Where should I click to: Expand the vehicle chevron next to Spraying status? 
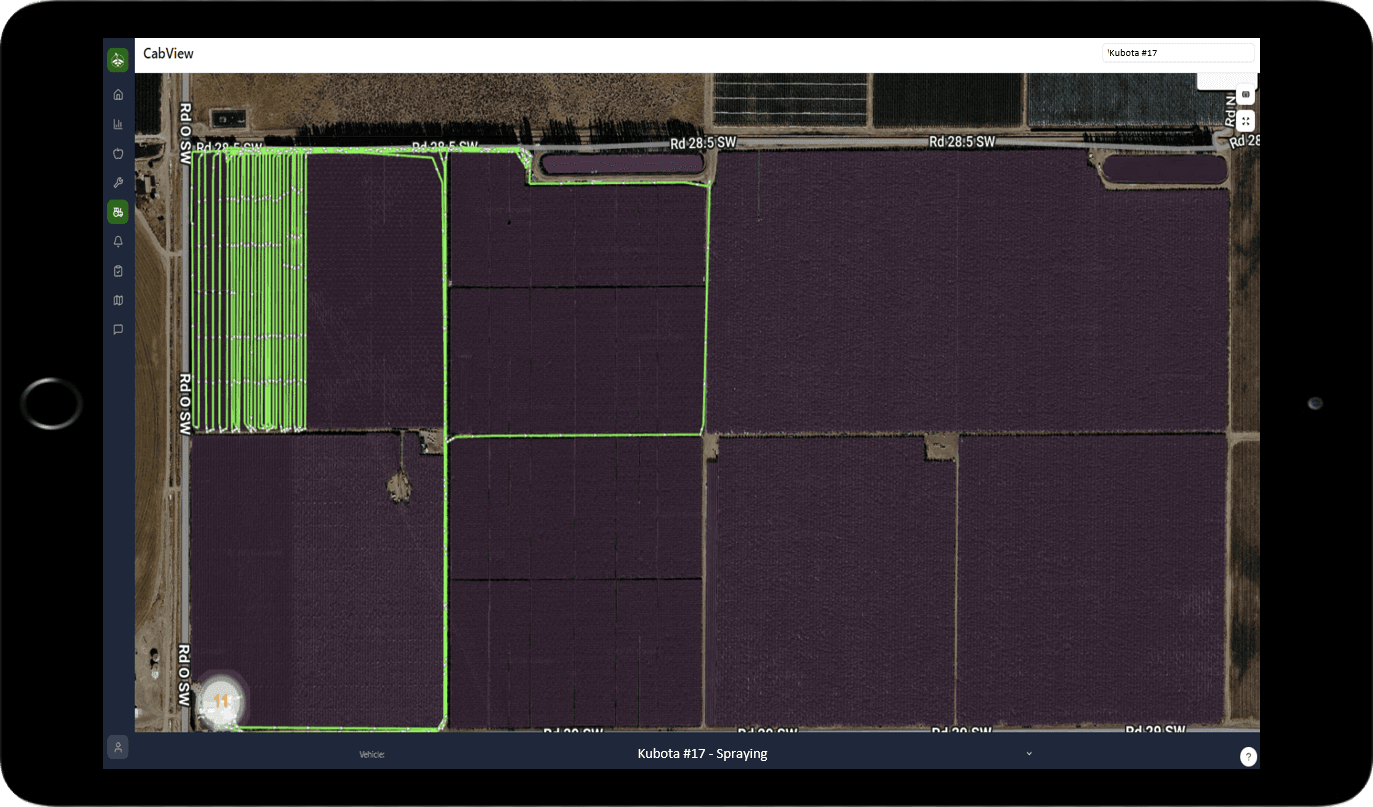[1029, 753]
